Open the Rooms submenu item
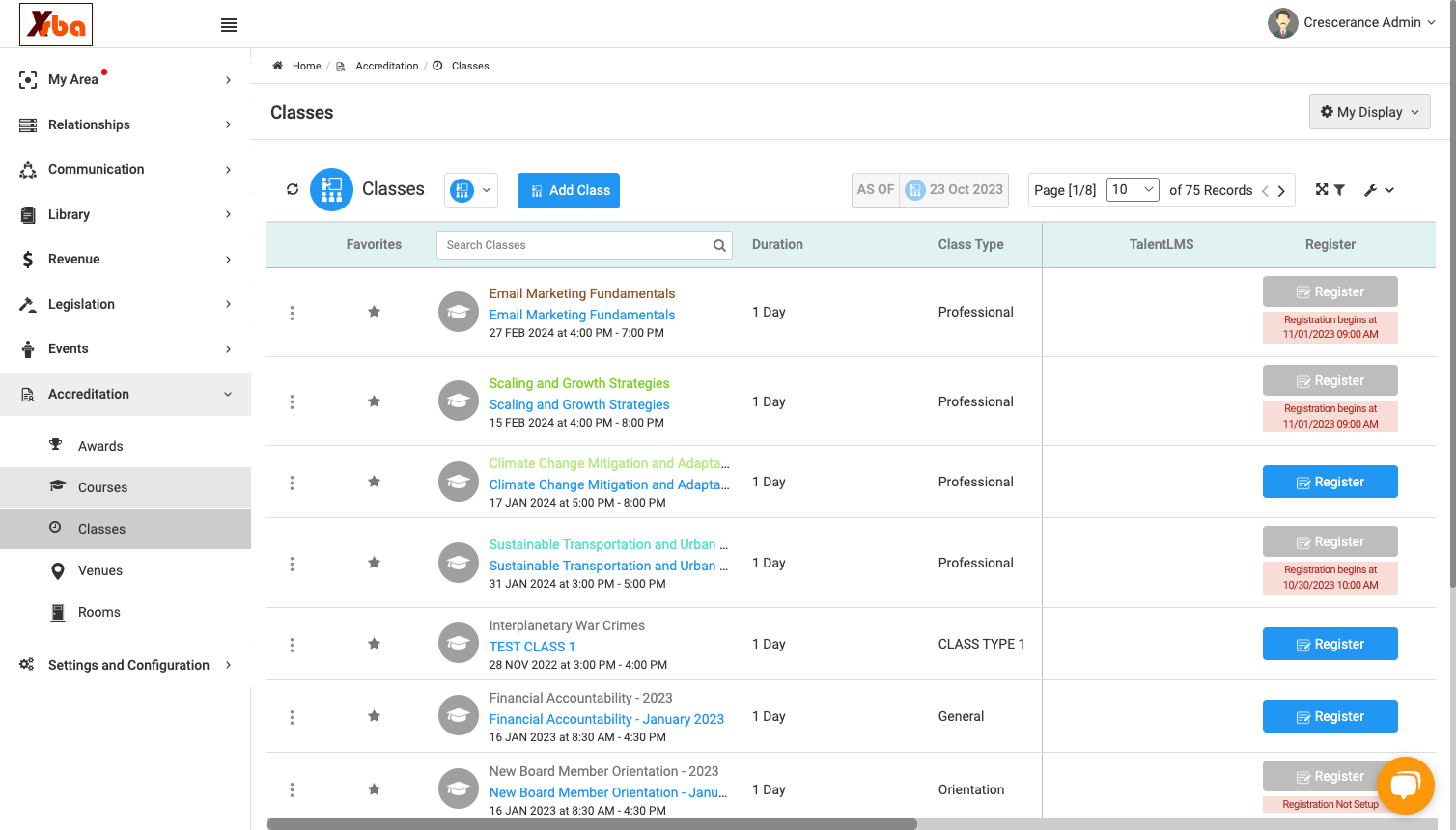Image resolution: width=1456 pixels, height=830 pixels. click(126, 612)
